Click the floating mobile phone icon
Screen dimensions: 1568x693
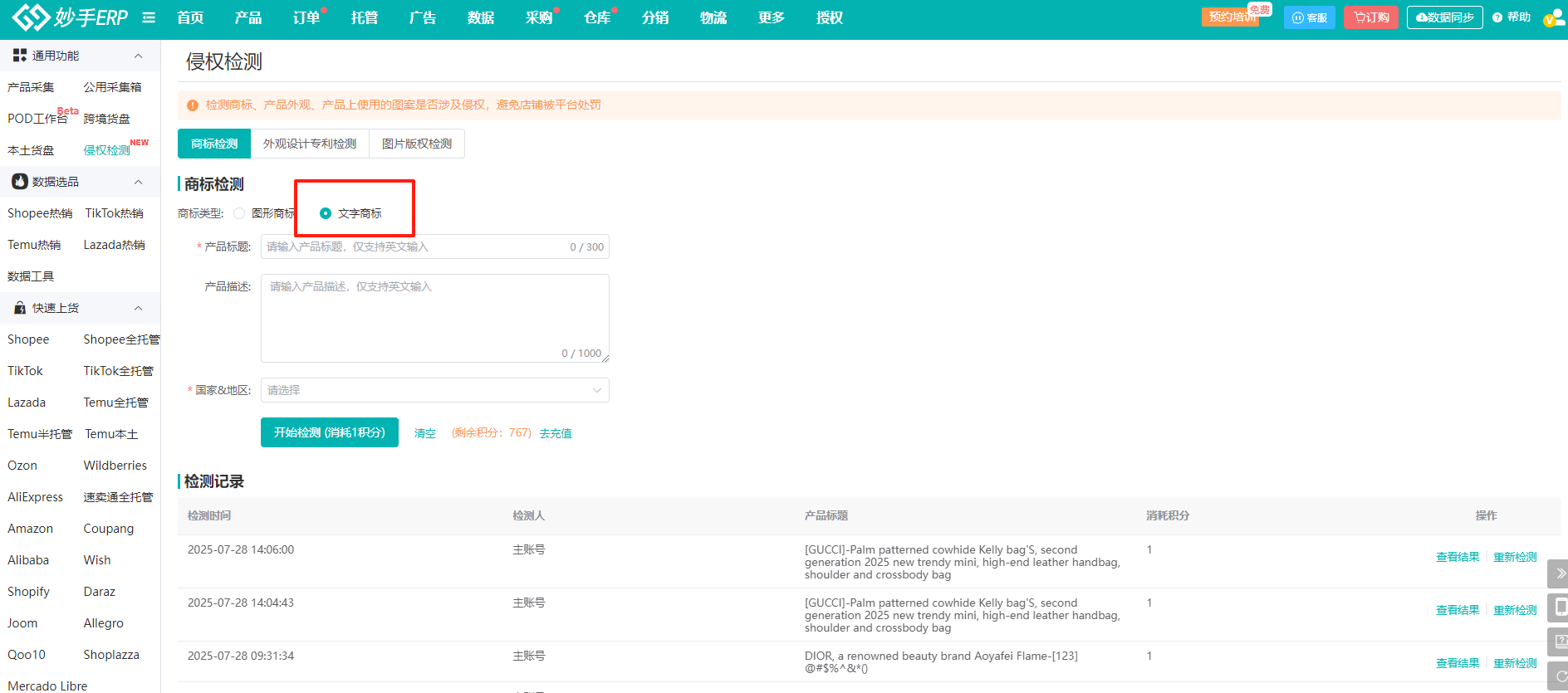pos(1560,608)
